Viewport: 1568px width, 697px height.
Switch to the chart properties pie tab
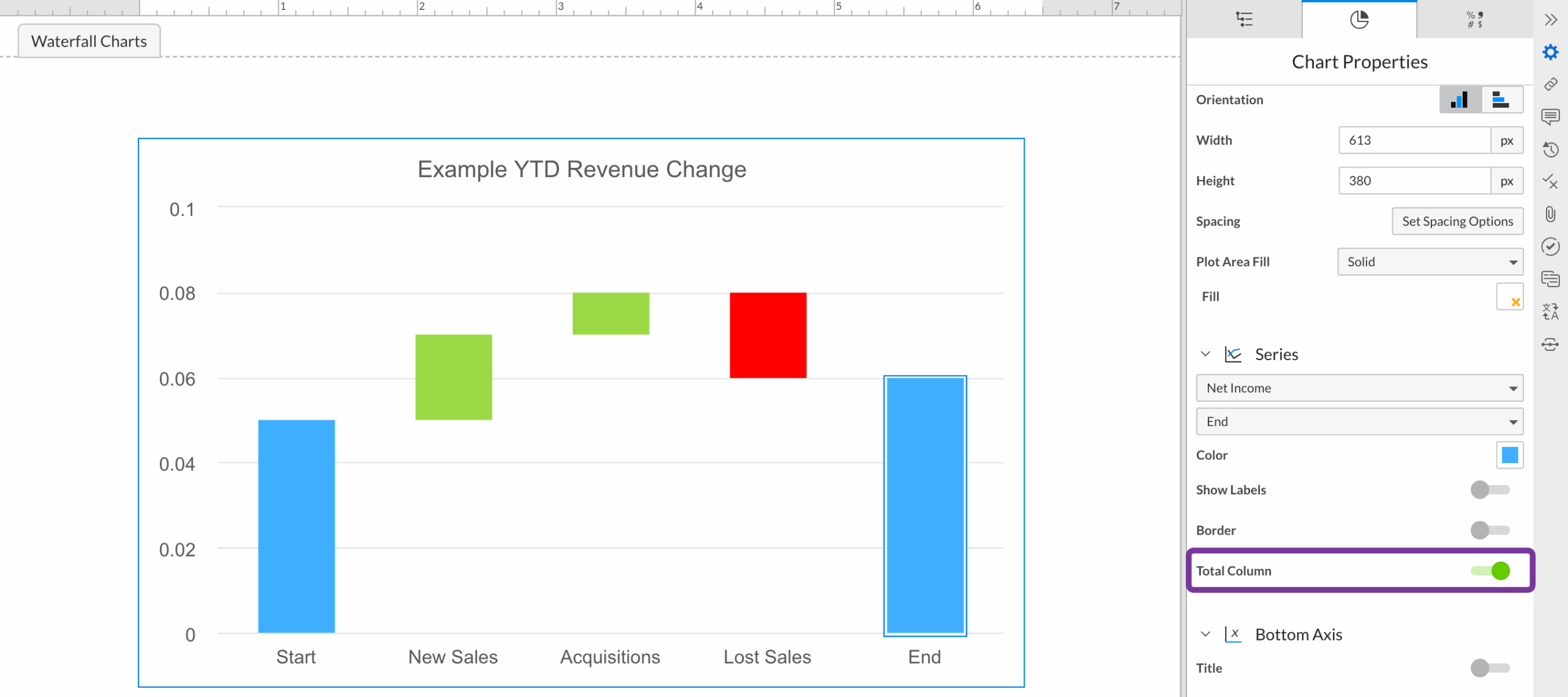coord(1359,20)
